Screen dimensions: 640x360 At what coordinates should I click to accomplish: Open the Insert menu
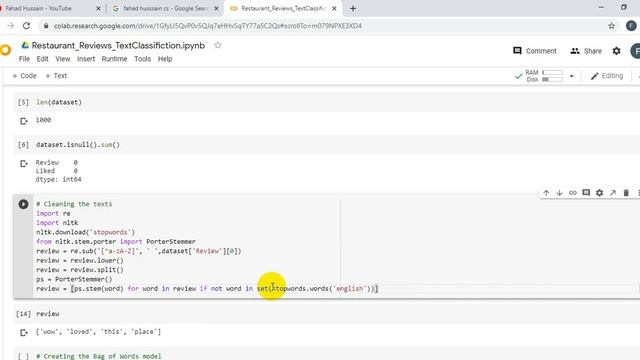coord(86,59)
